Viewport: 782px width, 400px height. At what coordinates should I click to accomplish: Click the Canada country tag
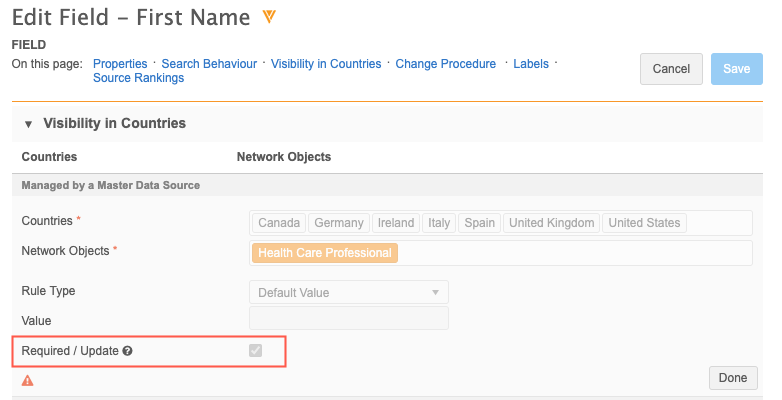point(278,223)
